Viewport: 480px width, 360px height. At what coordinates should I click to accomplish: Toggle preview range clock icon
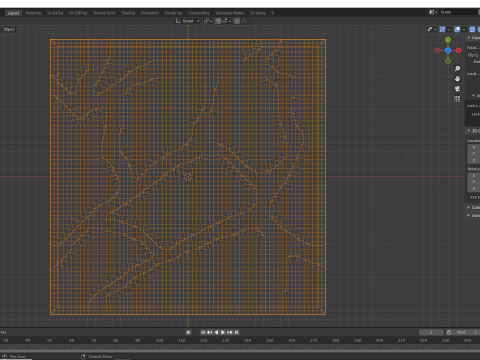click(449, 332)
